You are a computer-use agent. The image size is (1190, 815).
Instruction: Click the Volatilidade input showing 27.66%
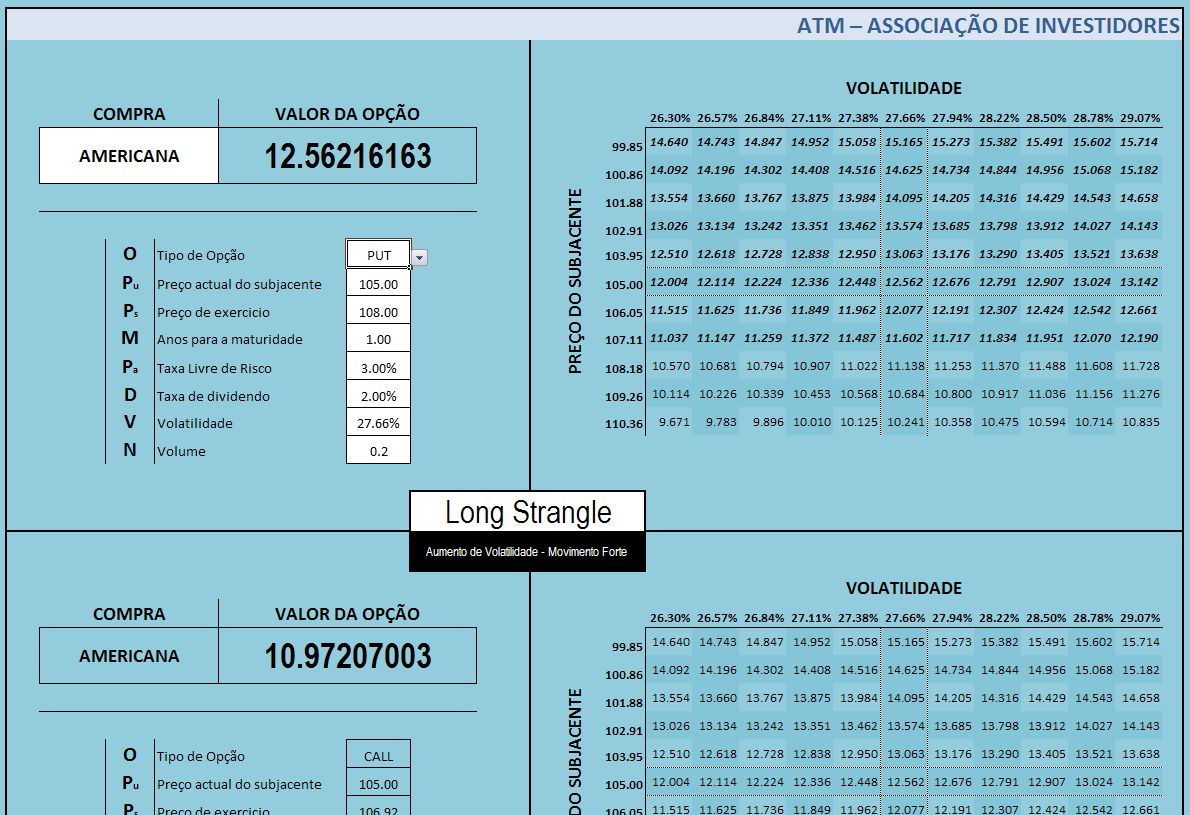[x=378, y=423]
